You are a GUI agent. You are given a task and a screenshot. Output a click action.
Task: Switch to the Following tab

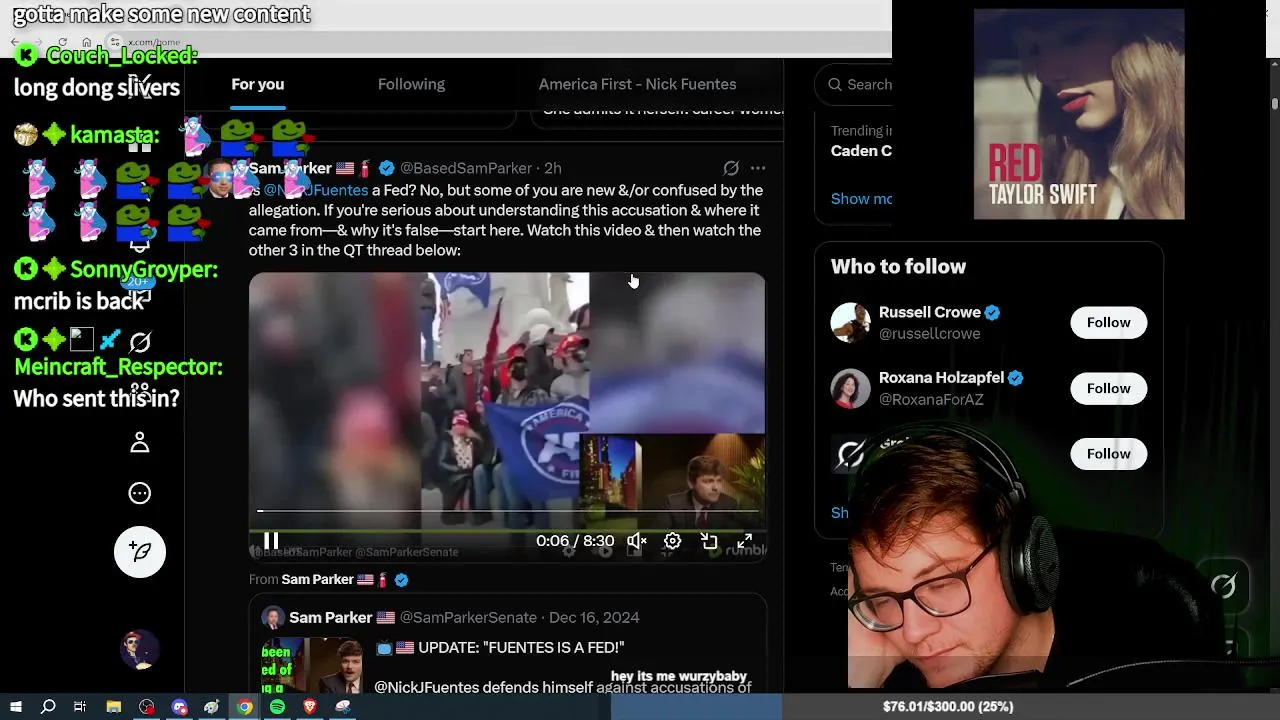(x=411, y=84)
